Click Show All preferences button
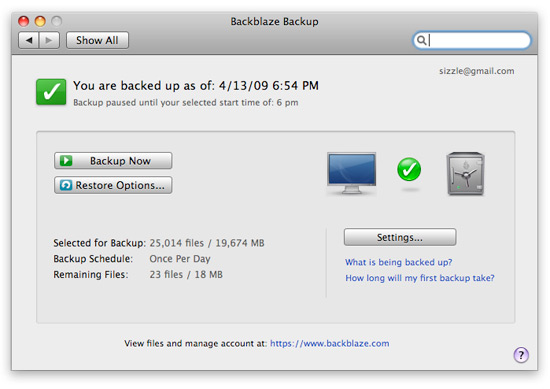This screenshot has width=550, height=389. (x=97, y=40)
